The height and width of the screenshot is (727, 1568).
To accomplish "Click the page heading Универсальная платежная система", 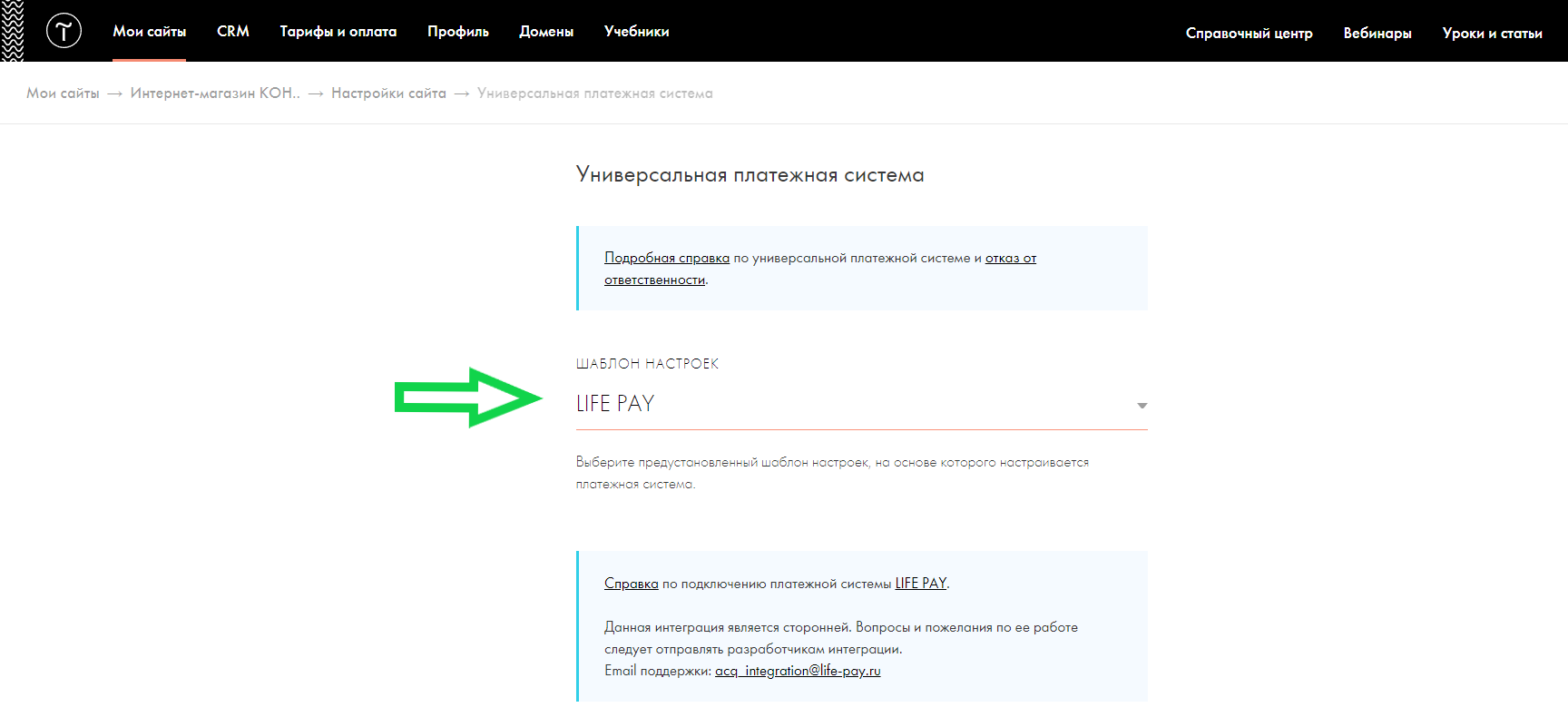I will click(750, 174).
